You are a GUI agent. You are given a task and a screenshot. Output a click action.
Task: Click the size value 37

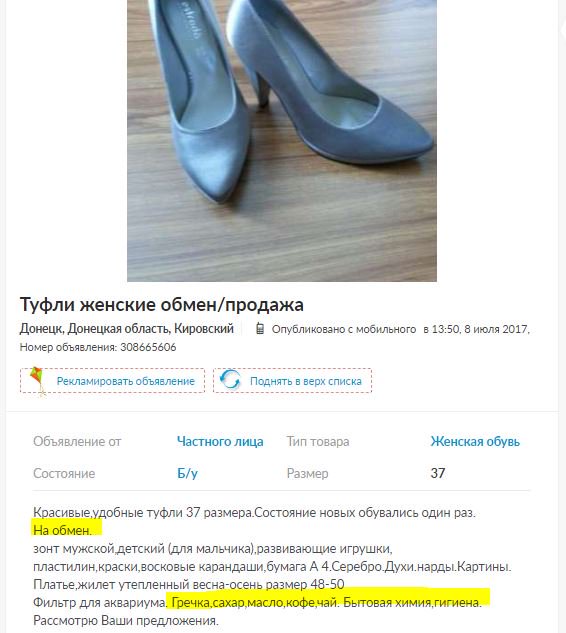tap(438, 473)
